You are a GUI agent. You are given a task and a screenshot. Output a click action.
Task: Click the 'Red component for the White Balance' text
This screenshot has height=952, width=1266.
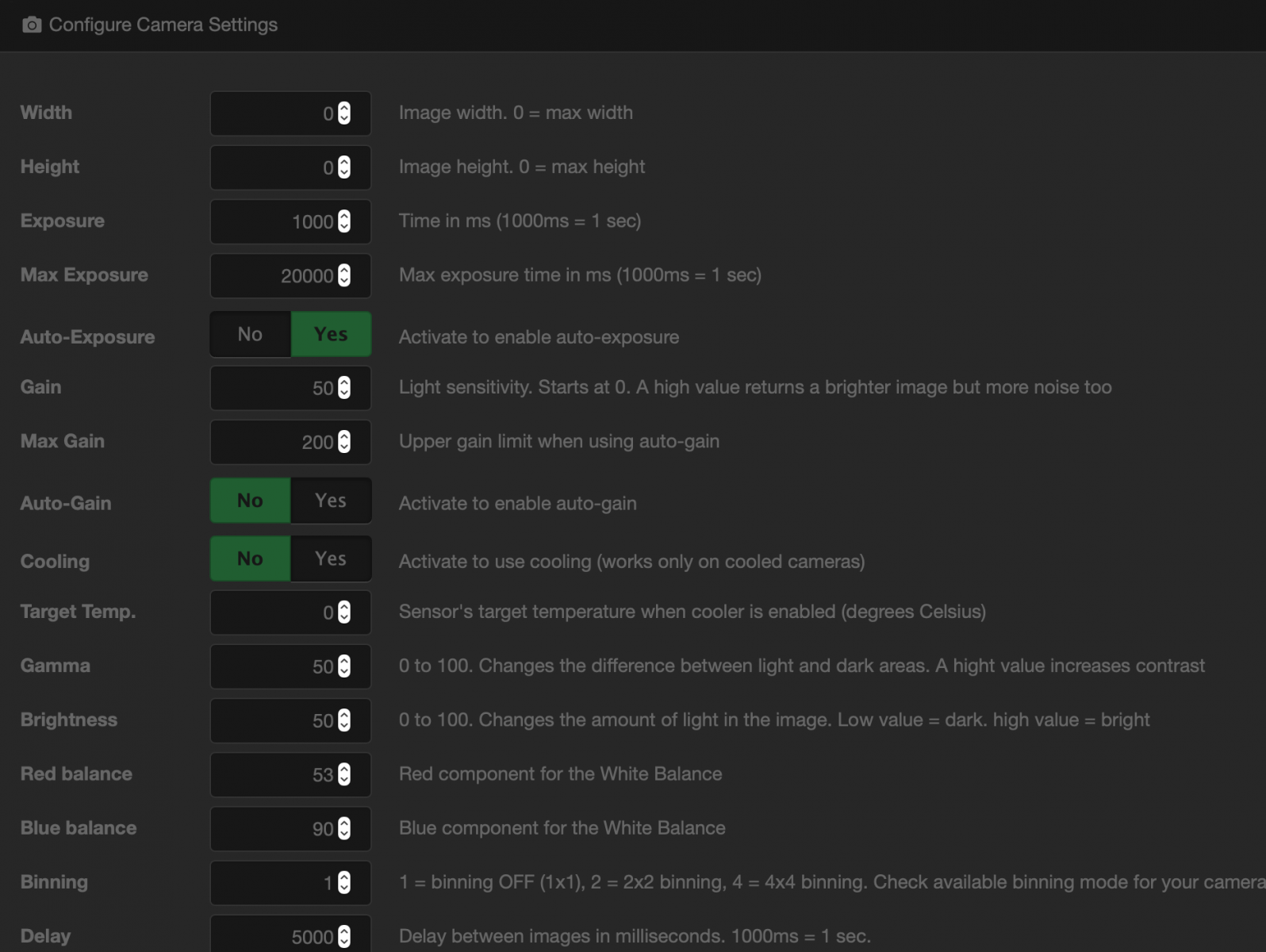pyautogui.click(x=561, y=773)
